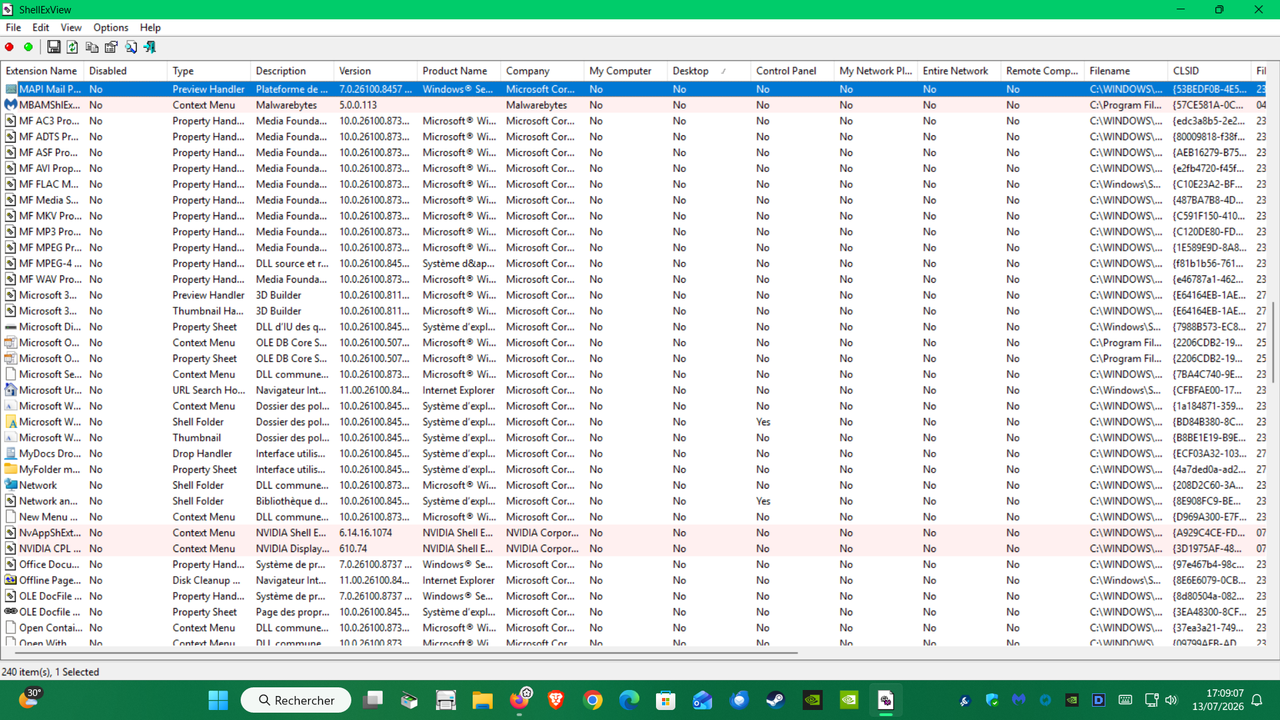This screenshot has height=720, width=1280.
Task: Click the NvAppShExt row icon
Action: tap(11, 533)
